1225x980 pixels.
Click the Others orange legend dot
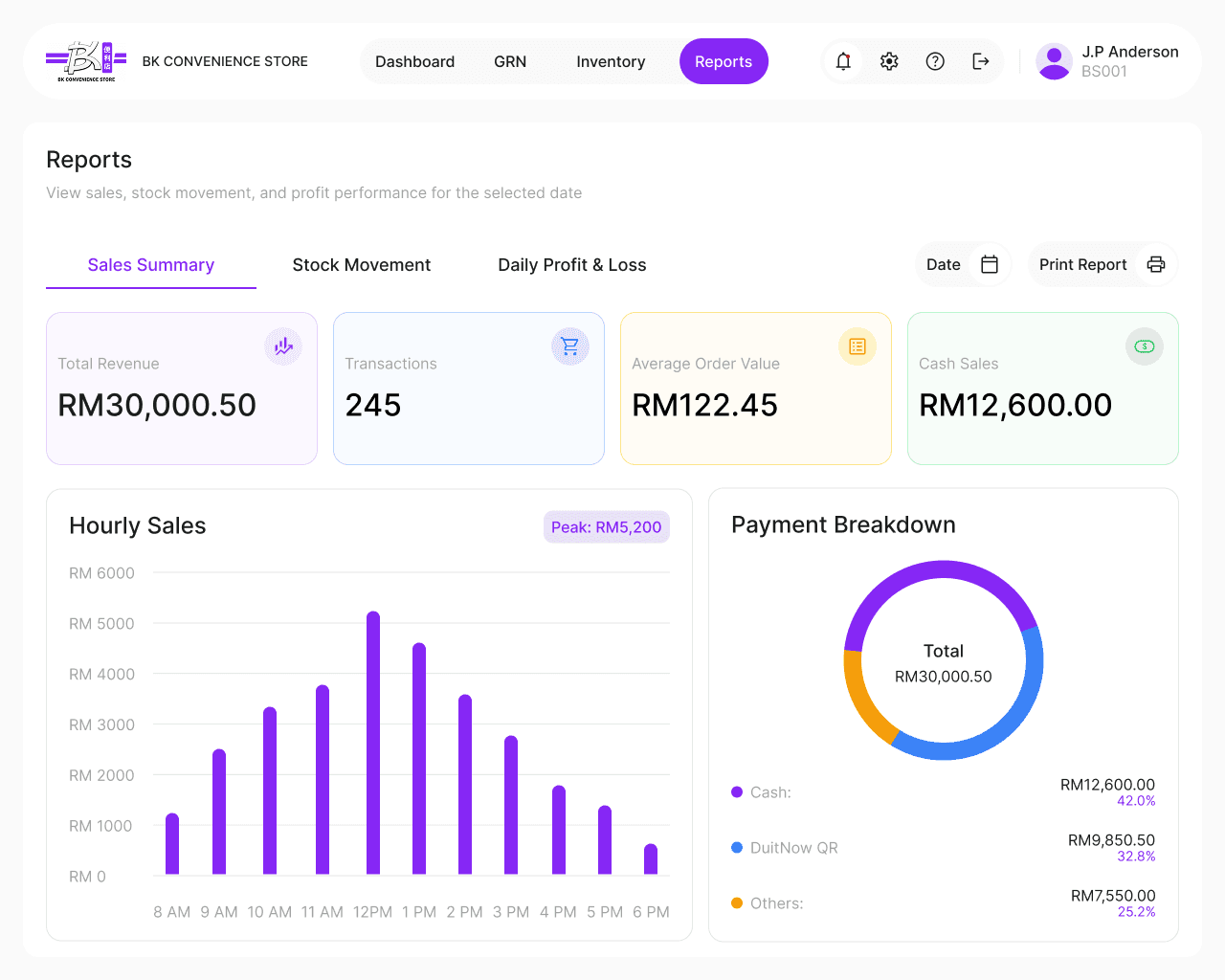pos(737,902)
